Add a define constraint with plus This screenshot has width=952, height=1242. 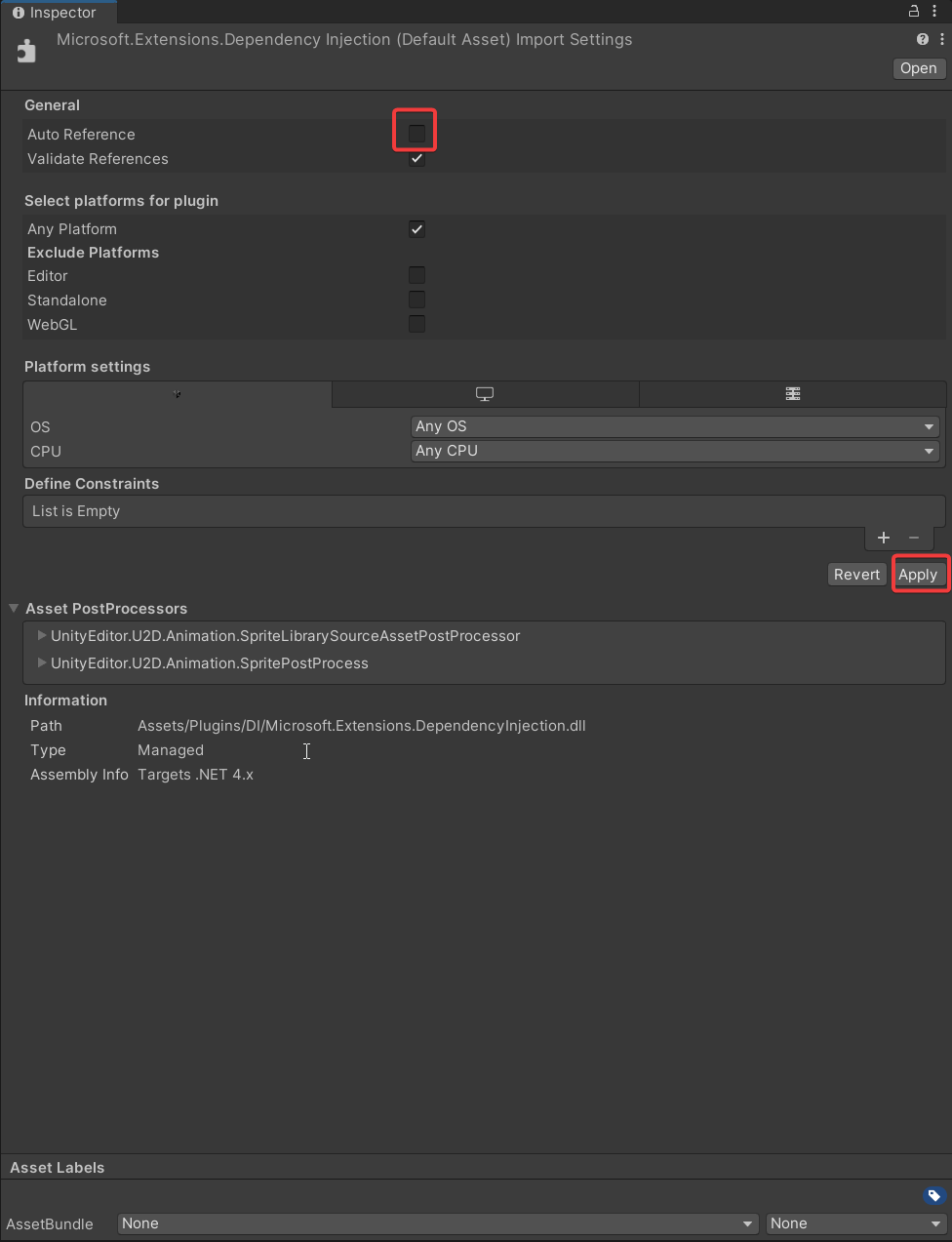point(884,538)
